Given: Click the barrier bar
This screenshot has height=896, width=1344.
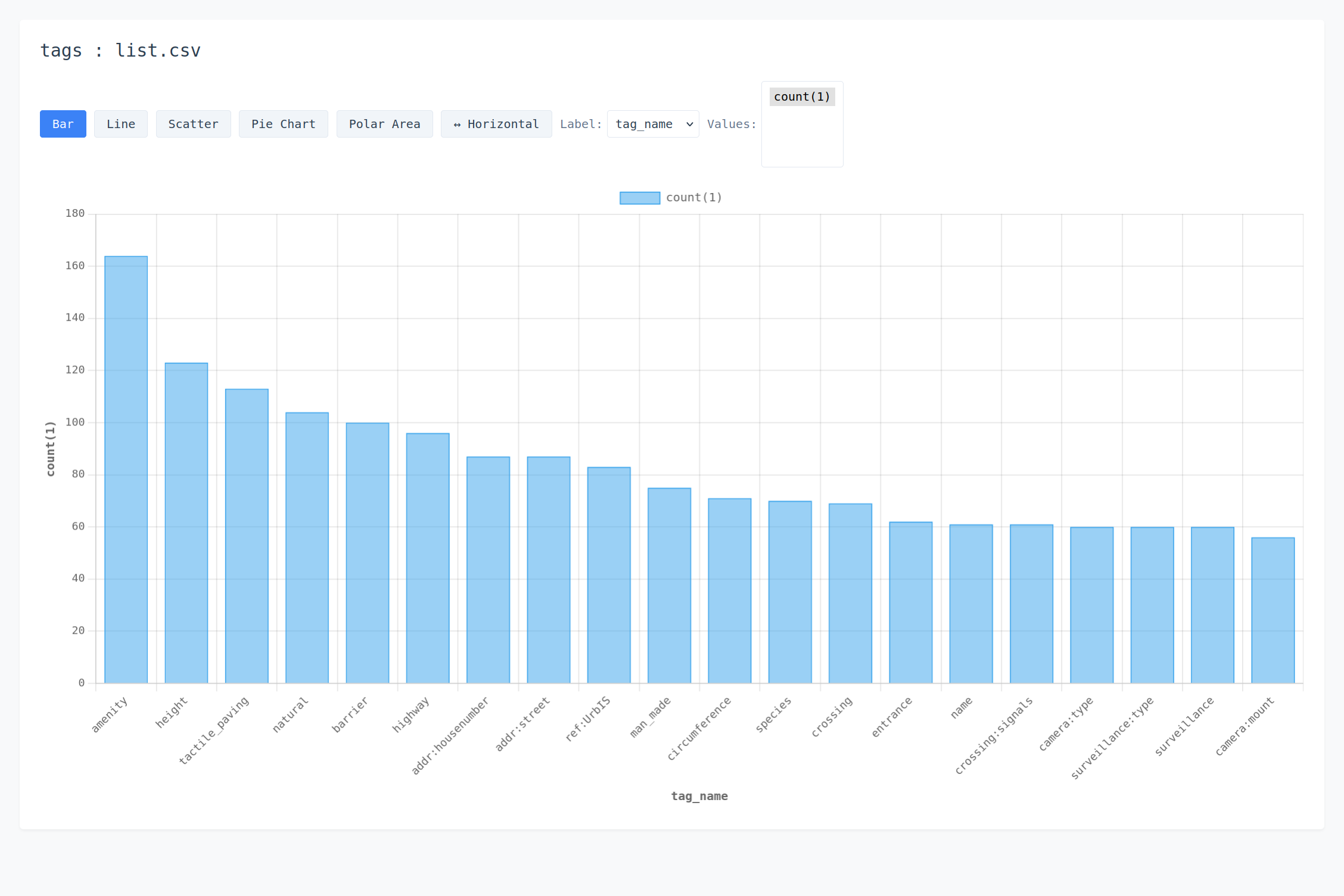Looking at the screenshot, I should point(368,553).
